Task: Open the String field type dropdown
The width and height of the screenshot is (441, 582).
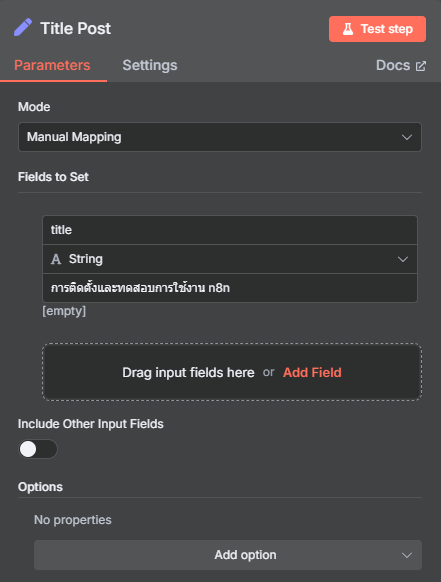Action: [x=230, y=259]
